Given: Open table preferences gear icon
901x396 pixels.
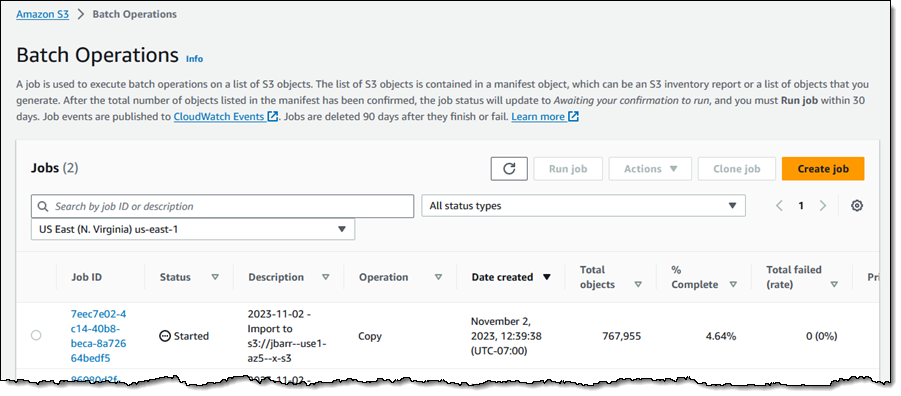Looking at the screenshot, I should pyautogui.click(x=857, y=206).
